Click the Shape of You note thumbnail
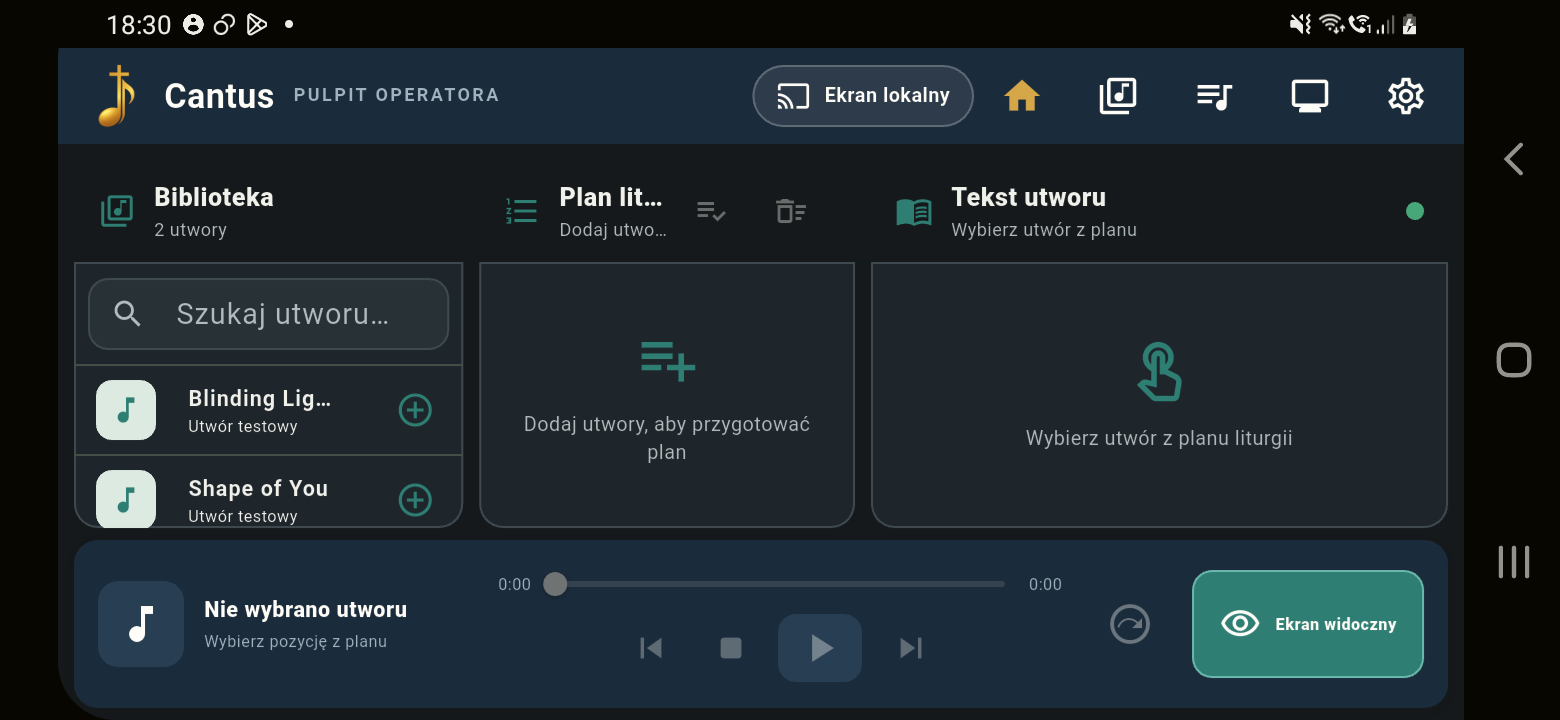The height and width of the screenshot is (720, 1560). (x=126, y=498)
